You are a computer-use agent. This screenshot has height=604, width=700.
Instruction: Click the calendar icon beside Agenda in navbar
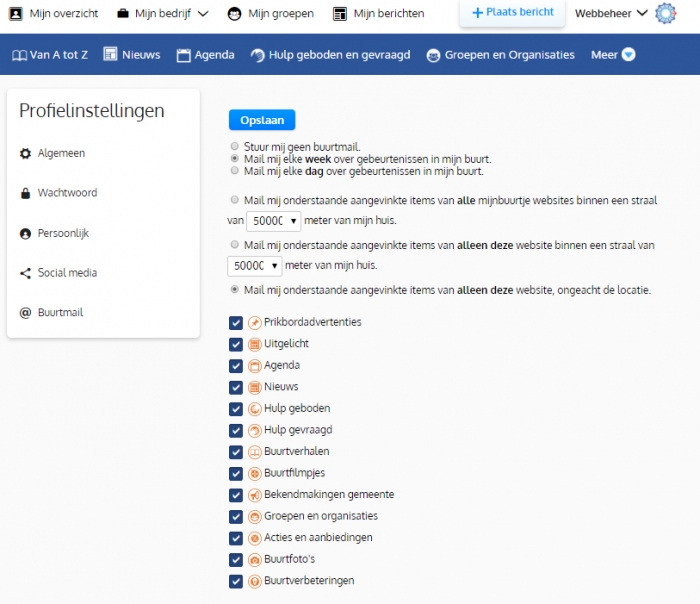(183, 55)
